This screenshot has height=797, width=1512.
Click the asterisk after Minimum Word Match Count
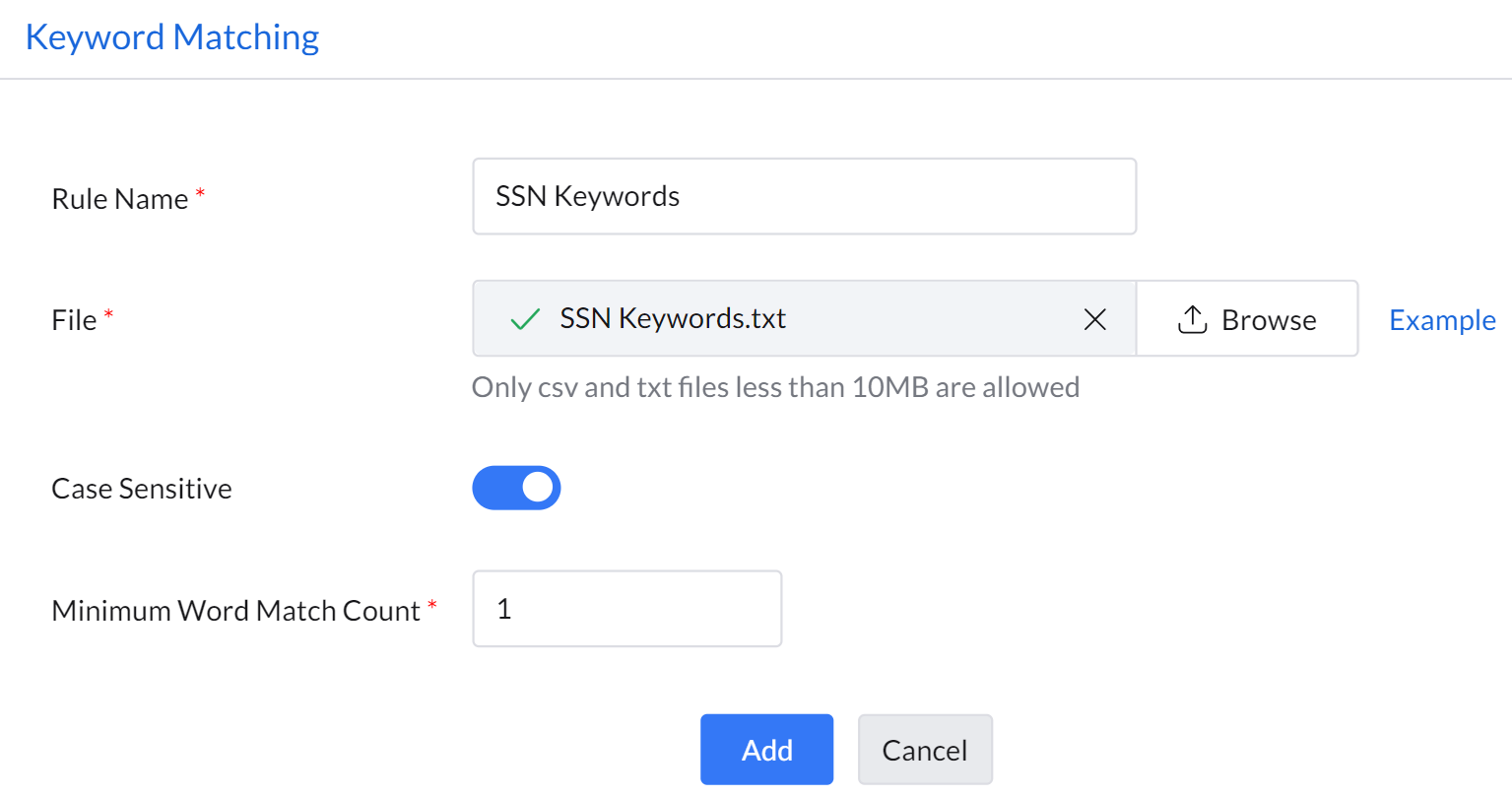(431, 605)
